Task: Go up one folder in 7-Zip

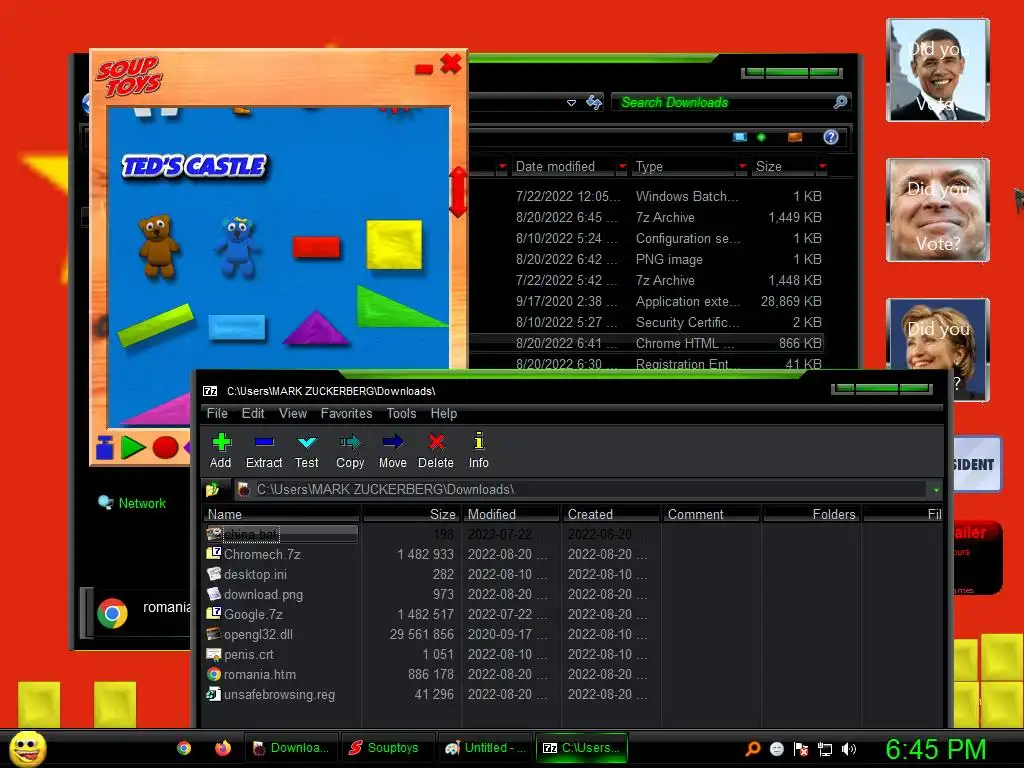Action: (x=212, y=489)
